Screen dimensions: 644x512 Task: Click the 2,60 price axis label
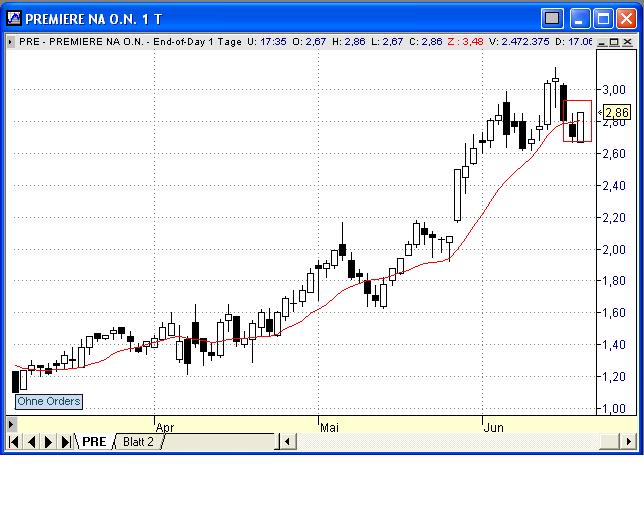click(x=614, y=154)
